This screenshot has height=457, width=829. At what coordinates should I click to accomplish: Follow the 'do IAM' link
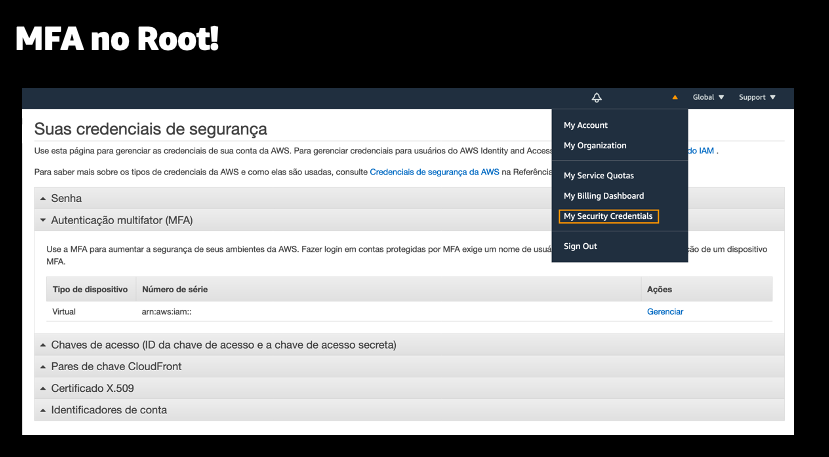tap(701, 151)
